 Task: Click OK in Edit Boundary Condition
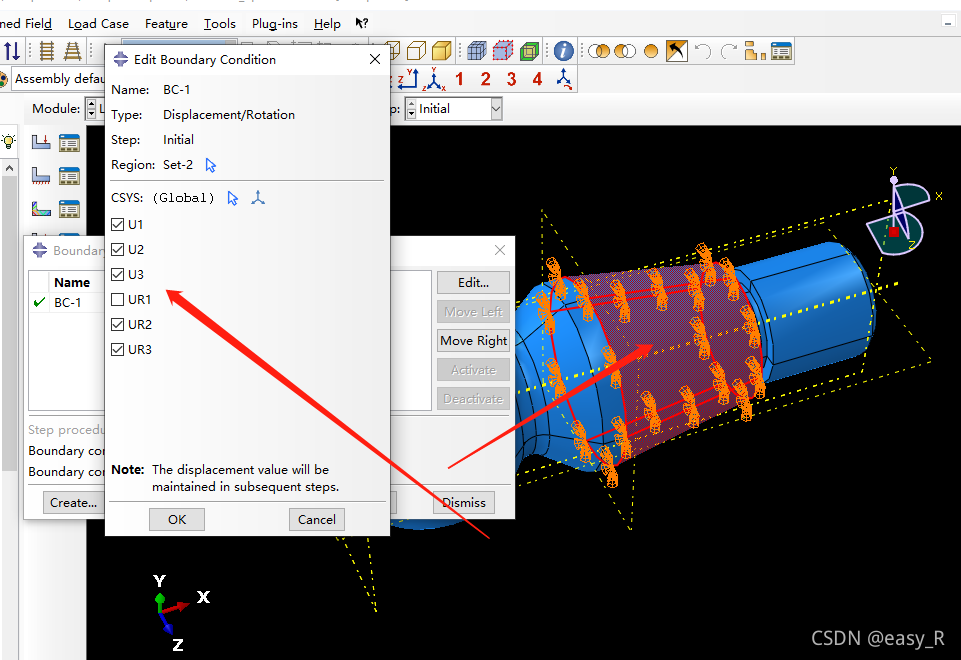[x=177, y=520]
